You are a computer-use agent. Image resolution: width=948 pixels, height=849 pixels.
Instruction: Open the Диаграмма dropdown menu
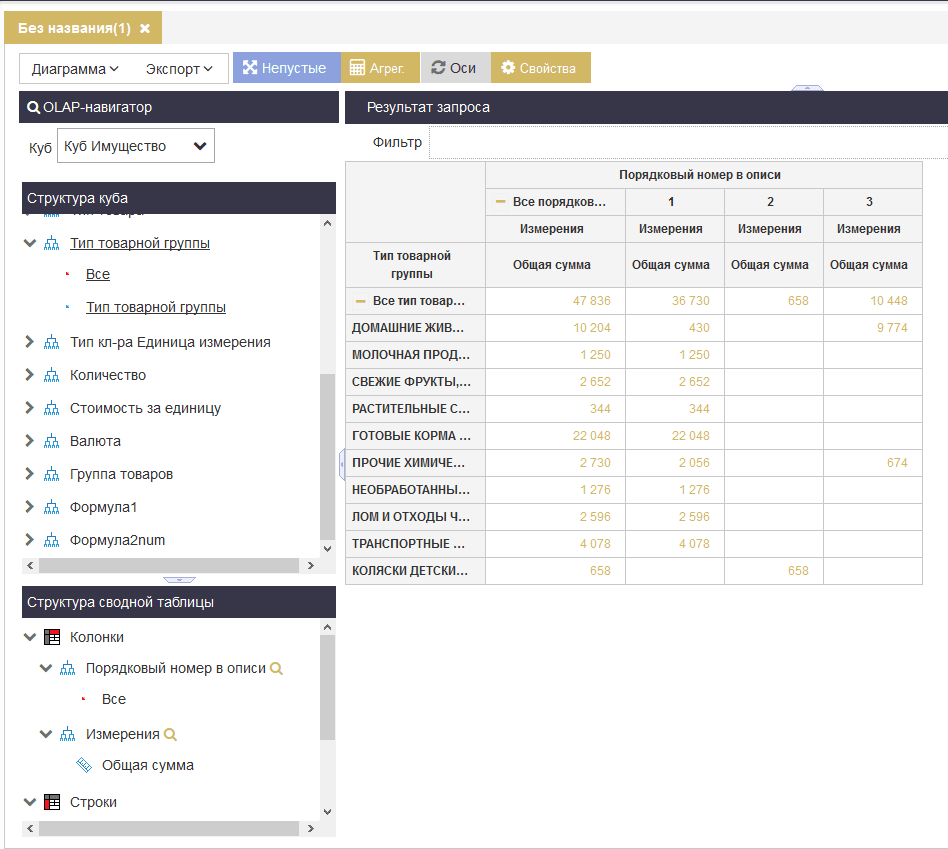75,69
